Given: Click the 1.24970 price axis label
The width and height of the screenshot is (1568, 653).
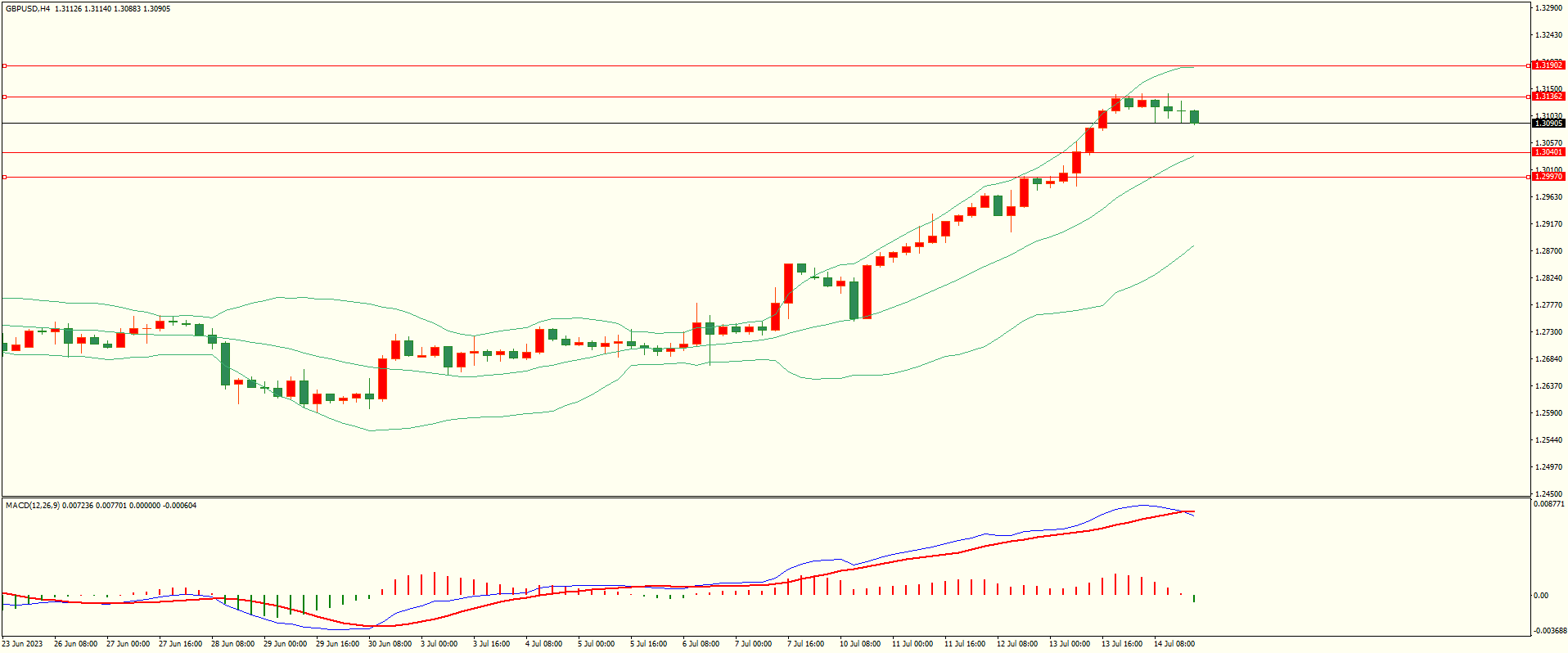Looking at the screenshot, I should click(1548, 467).
